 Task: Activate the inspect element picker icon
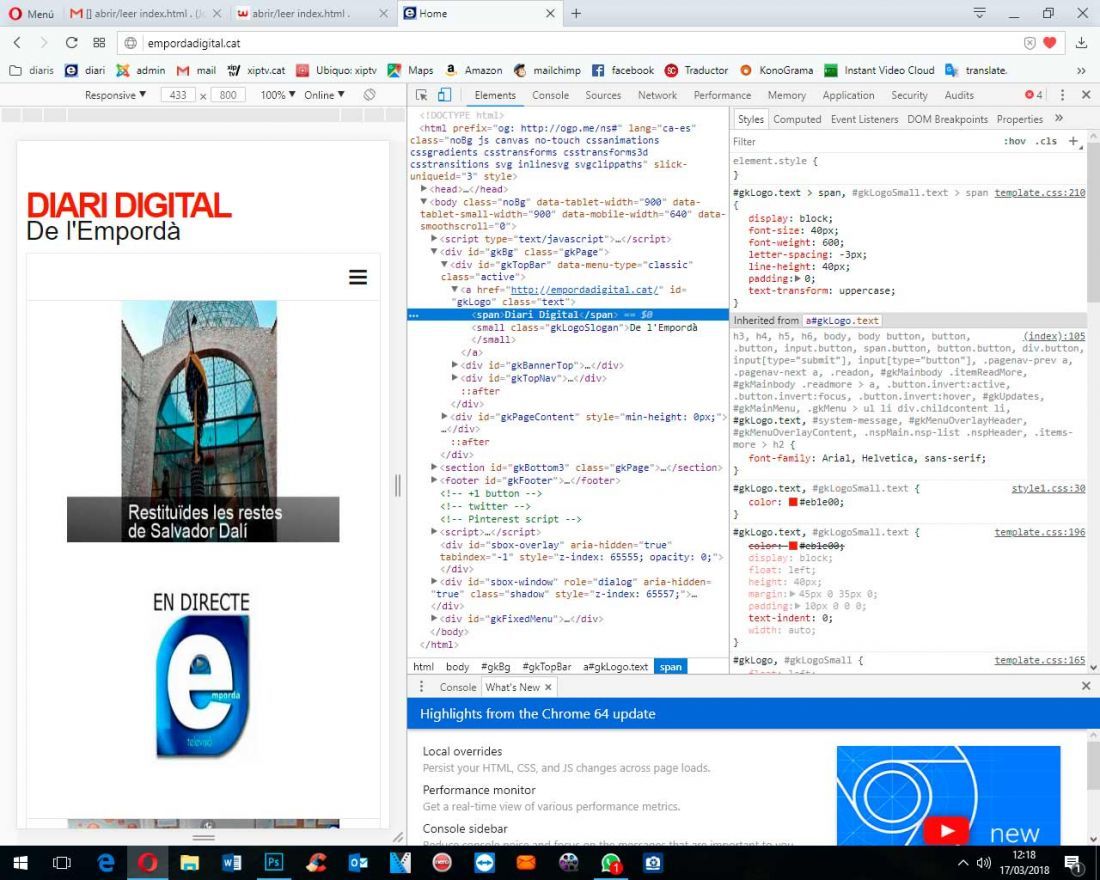click(x=421, y=95)
